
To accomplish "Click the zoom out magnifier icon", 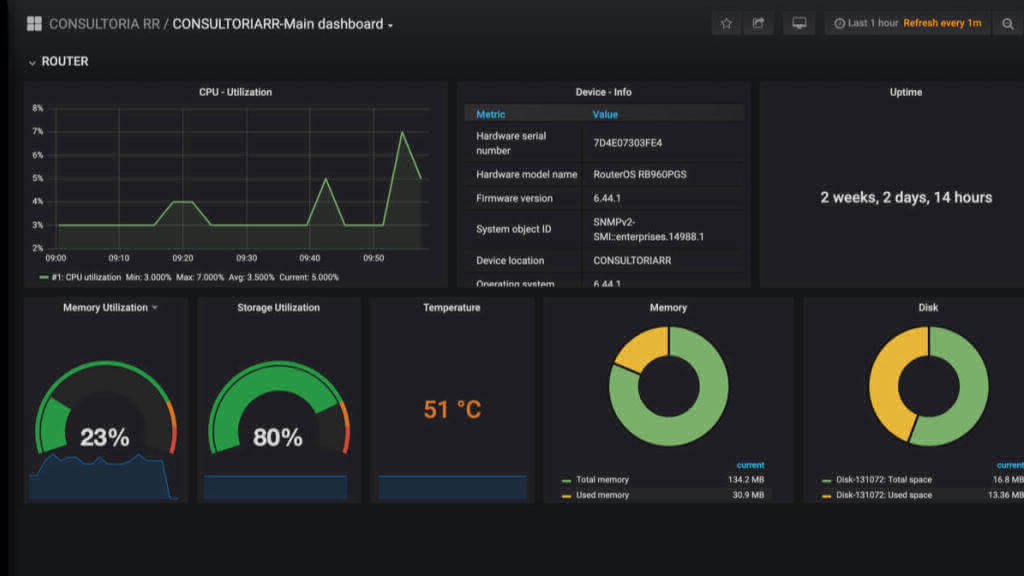I will coord(1008,24).
